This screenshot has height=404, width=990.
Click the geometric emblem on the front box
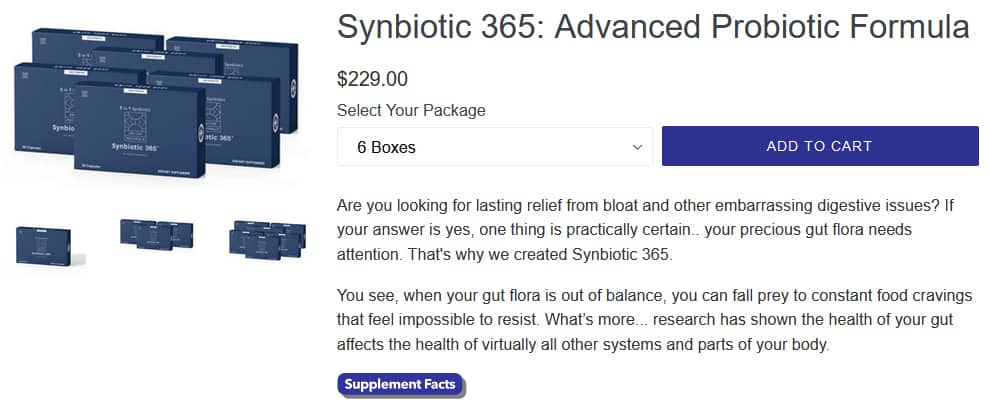[134, 126]
